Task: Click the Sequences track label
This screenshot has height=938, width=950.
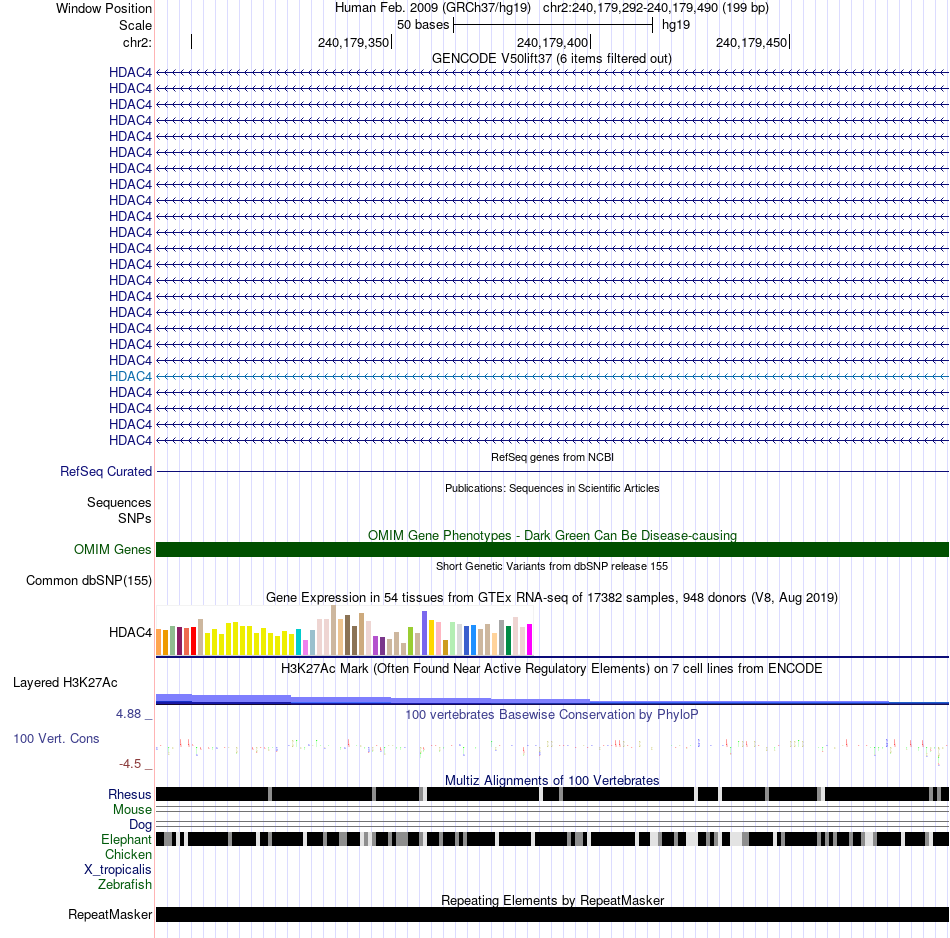Action: point(119,502)
